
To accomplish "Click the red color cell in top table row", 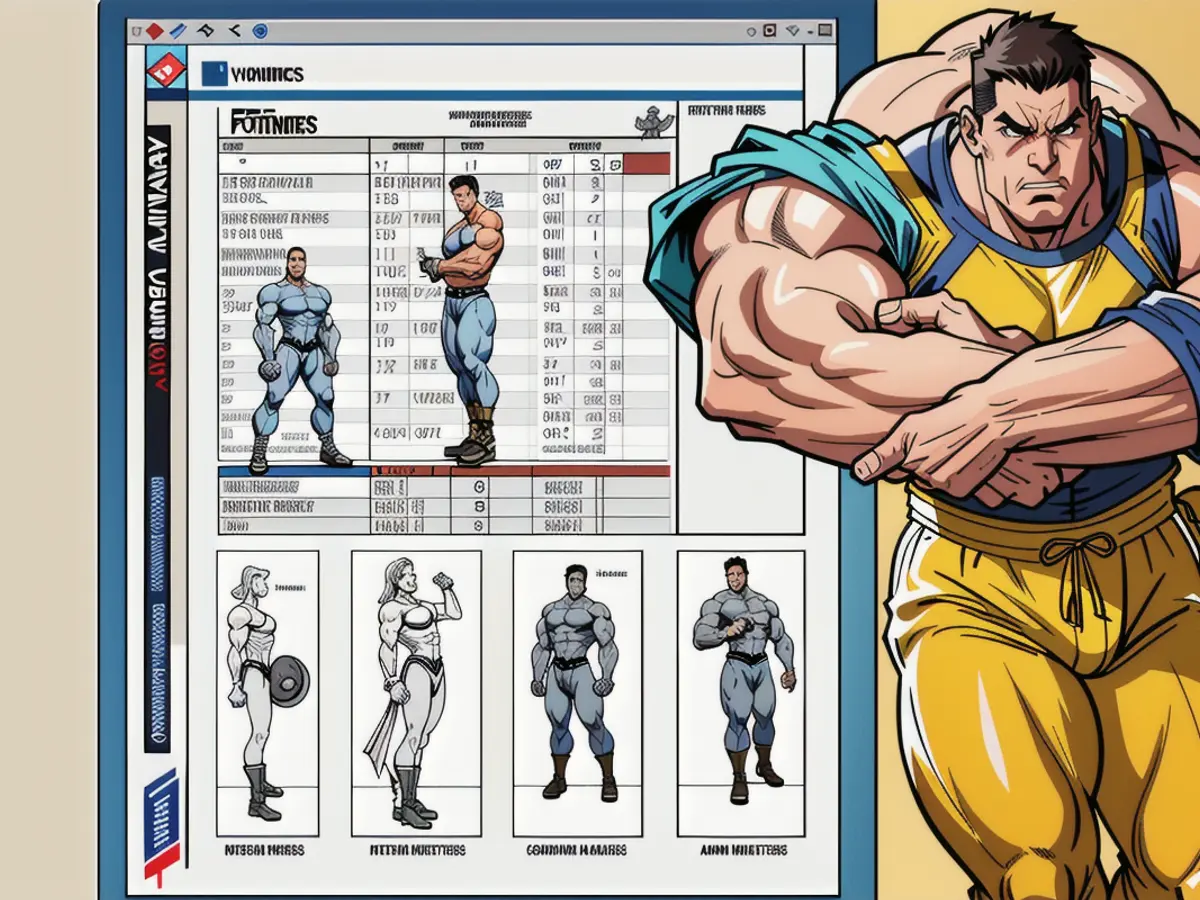I will (x=647, y=164).
